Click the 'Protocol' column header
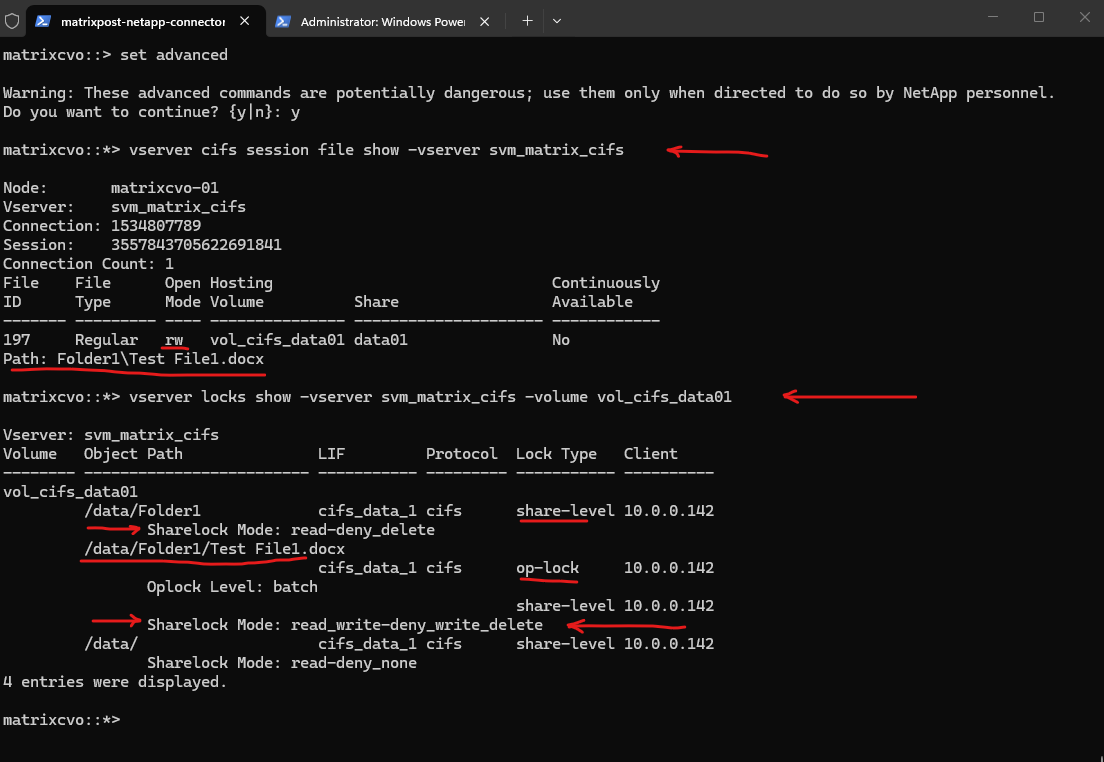 point(462,454)
